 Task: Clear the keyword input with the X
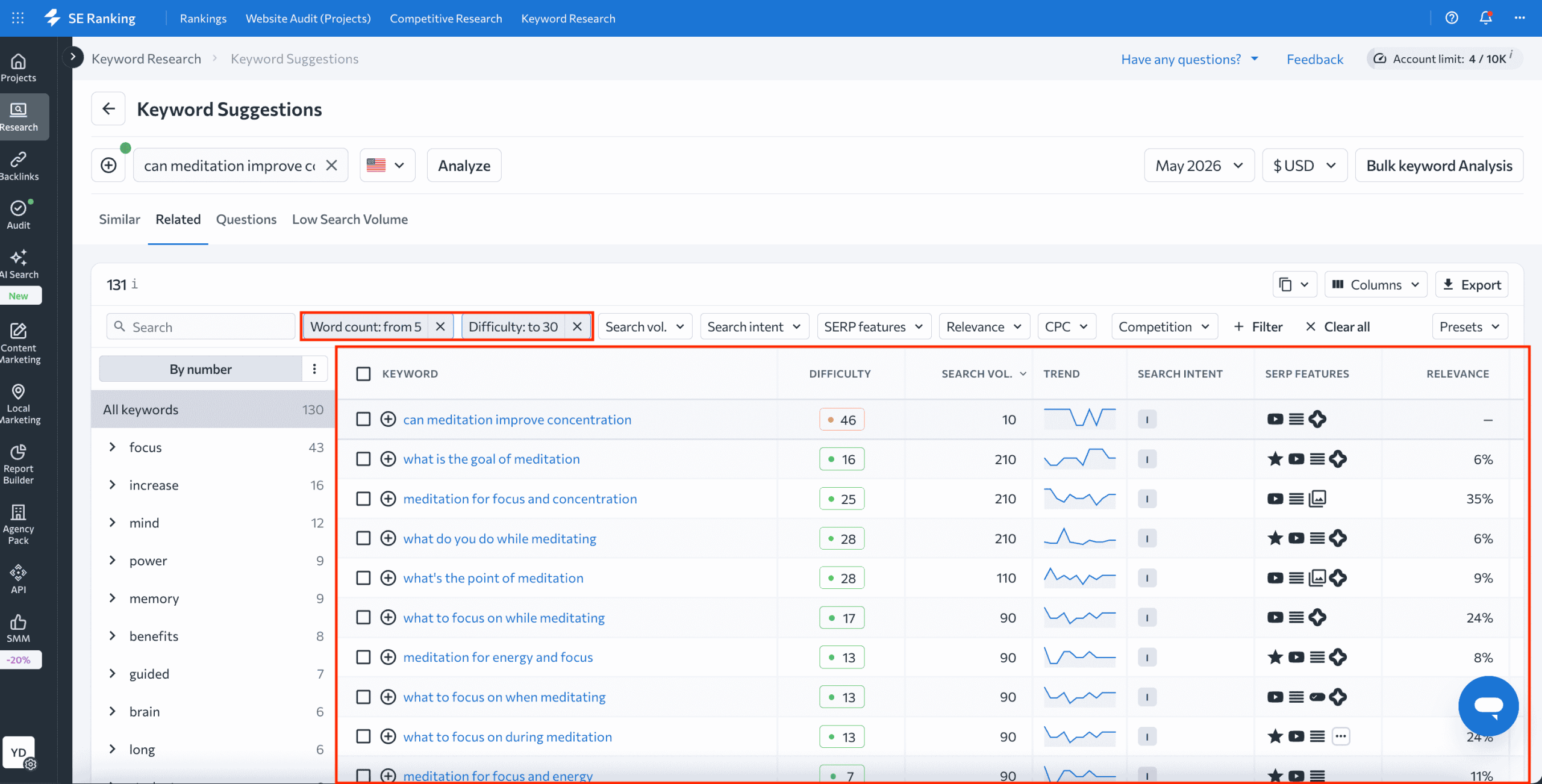pos(331,165)
